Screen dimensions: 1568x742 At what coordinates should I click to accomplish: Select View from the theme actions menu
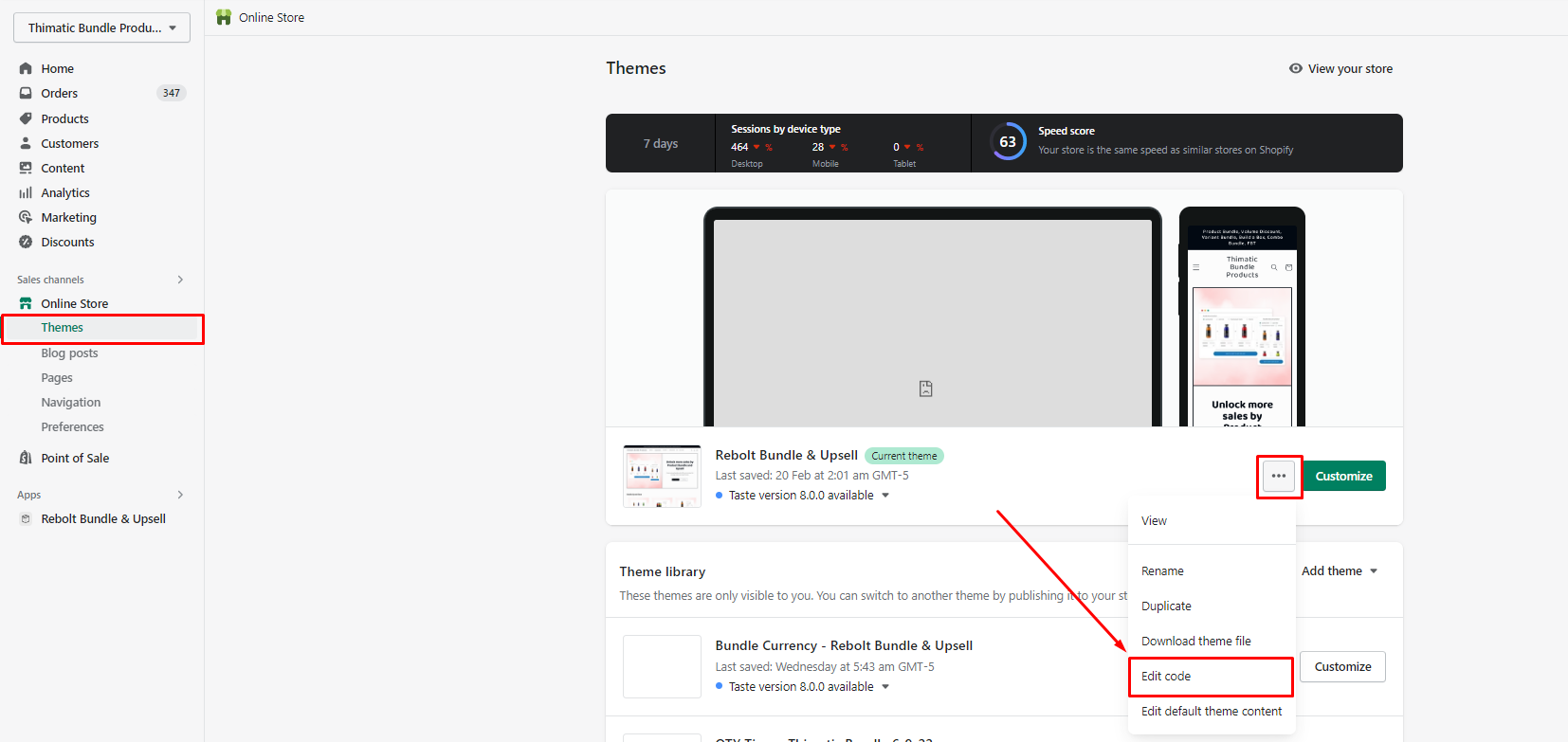tap(1212, 520)
